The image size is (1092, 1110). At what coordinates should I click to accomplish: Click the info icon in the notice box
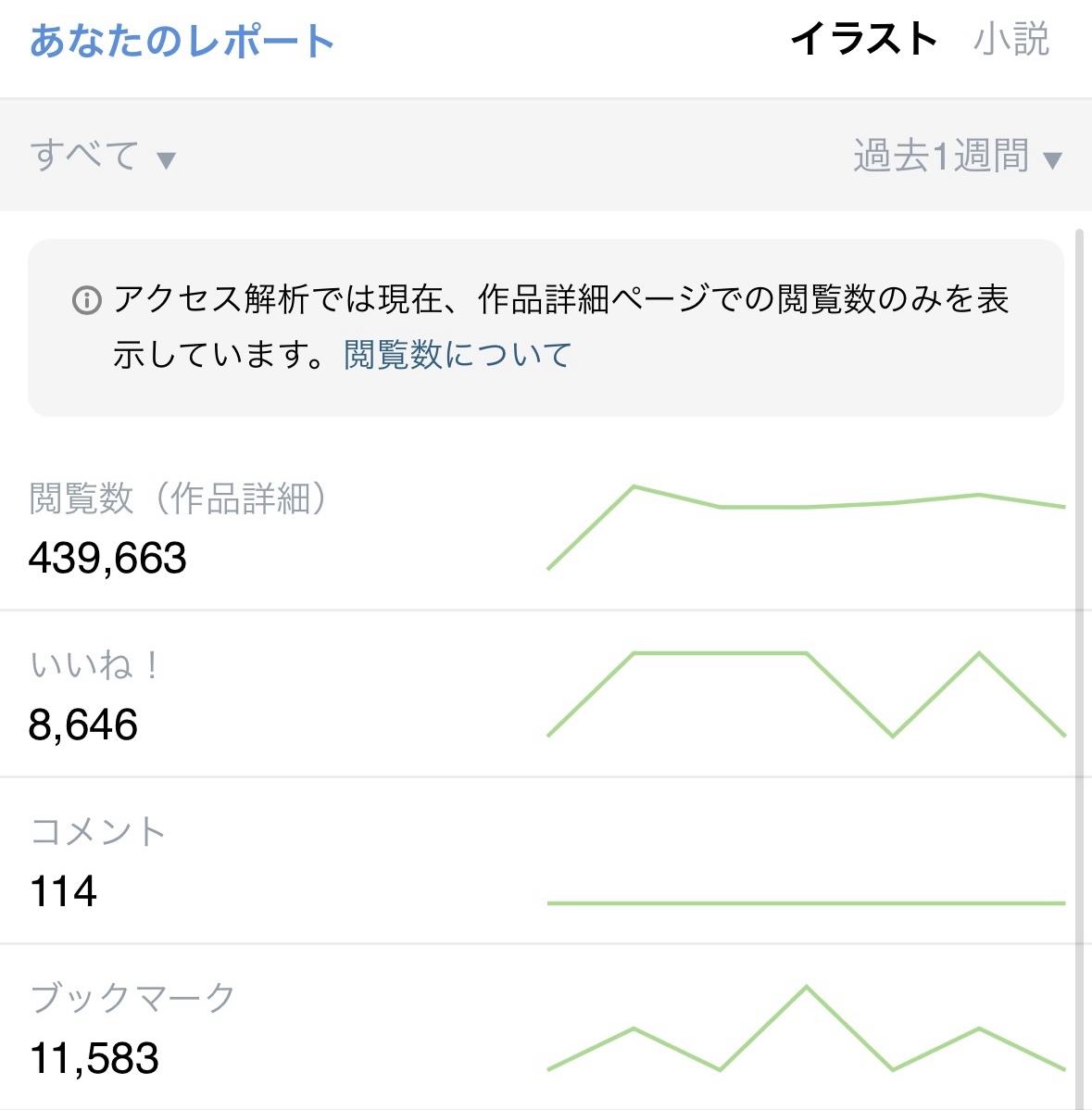point(87,300)
